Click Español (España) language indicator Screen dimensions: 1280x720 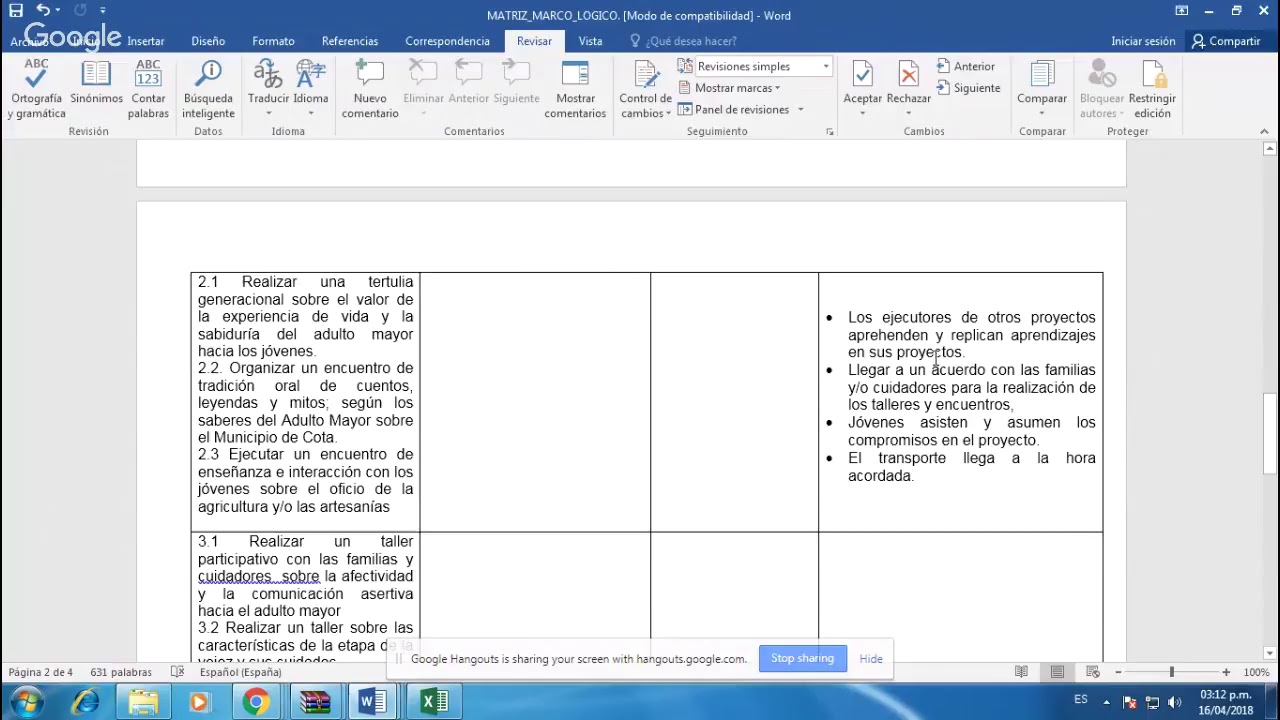pos(240,672)
